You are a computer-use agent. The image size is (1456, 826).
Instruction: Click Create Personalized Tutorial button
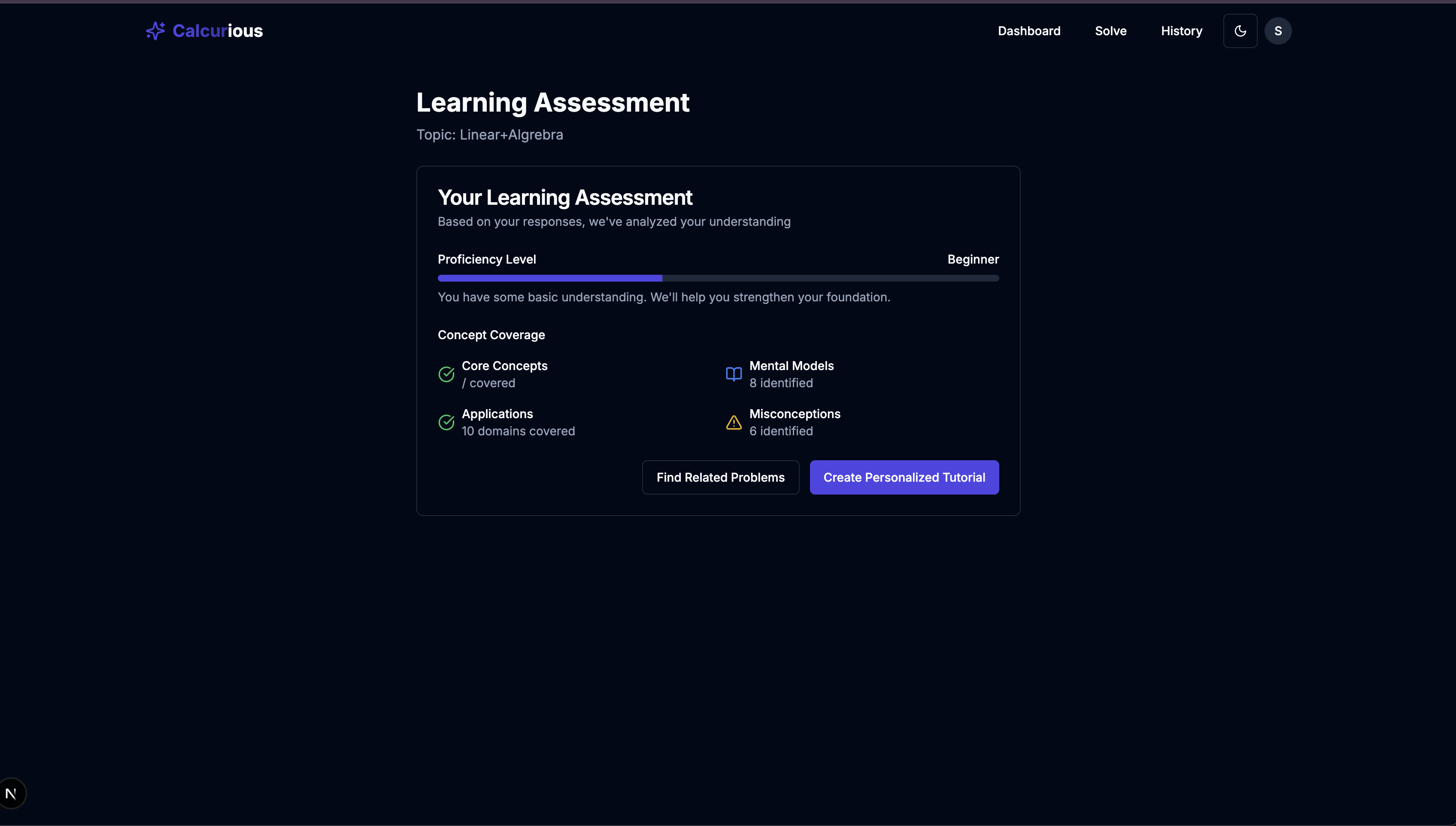click(x=904, y=477)
